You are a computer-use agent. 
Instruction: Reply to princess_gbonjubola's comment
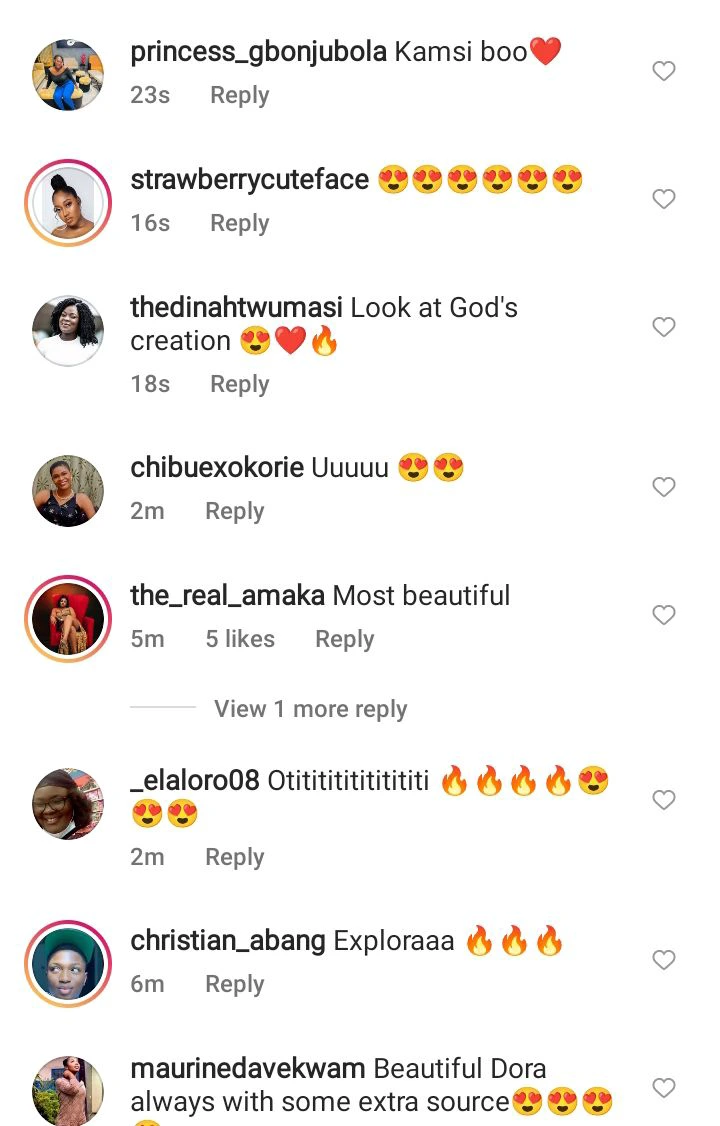239,95
